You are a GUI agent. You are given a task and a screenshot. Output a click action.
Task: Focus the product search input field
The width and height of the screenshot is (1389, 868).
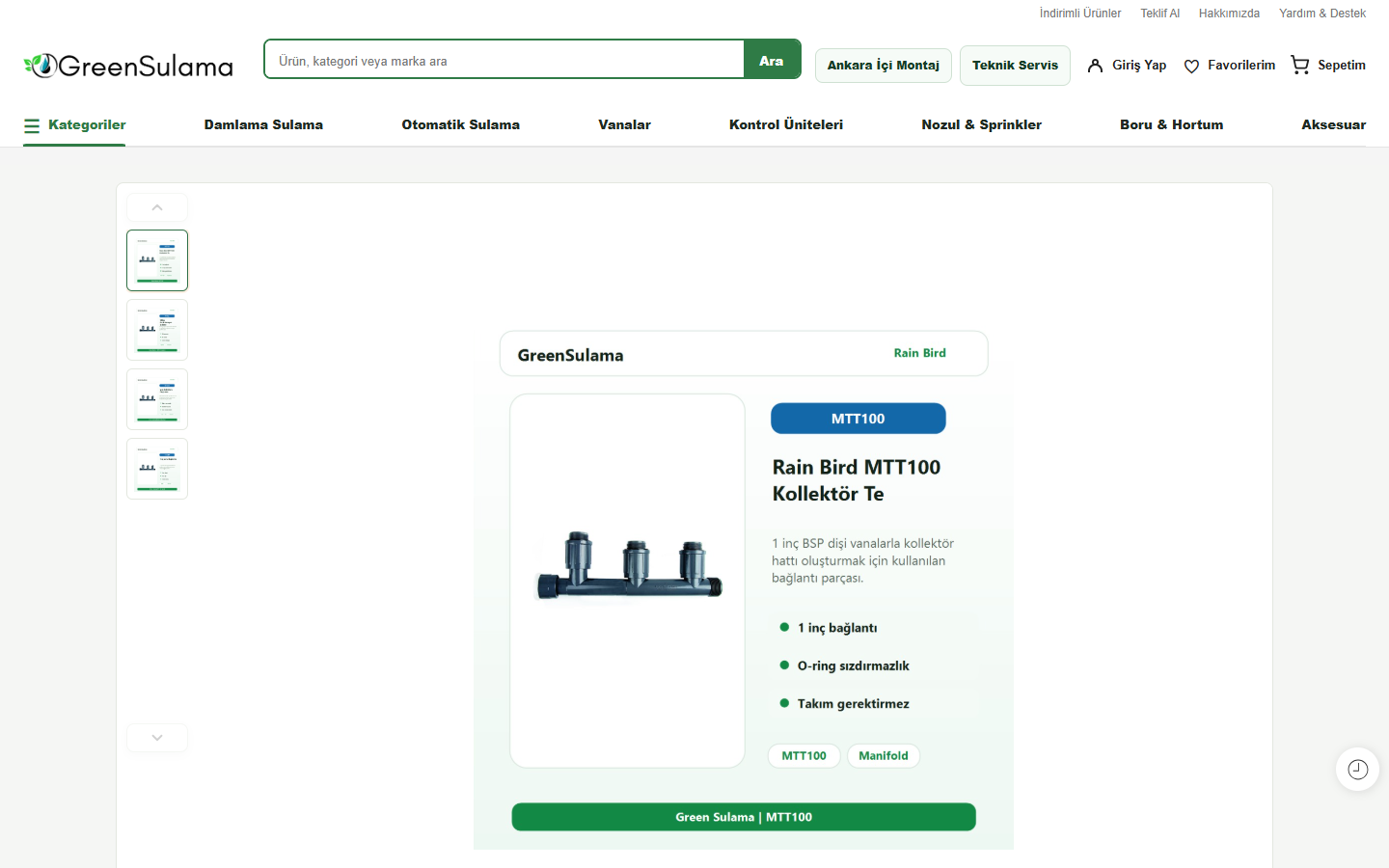(504, 60)
